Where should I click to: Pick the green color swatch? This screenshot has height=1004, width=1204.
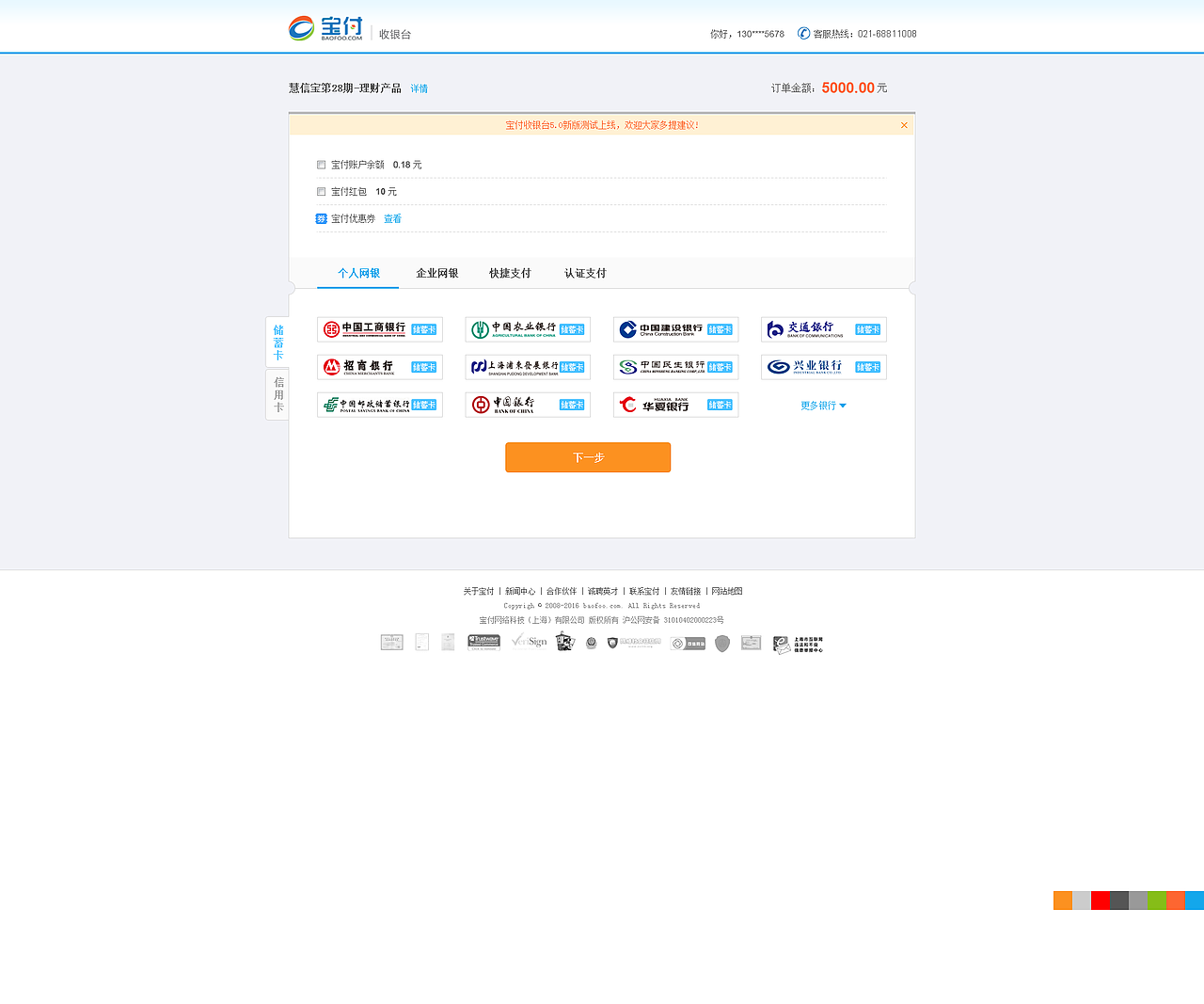tap(1157, 900)
